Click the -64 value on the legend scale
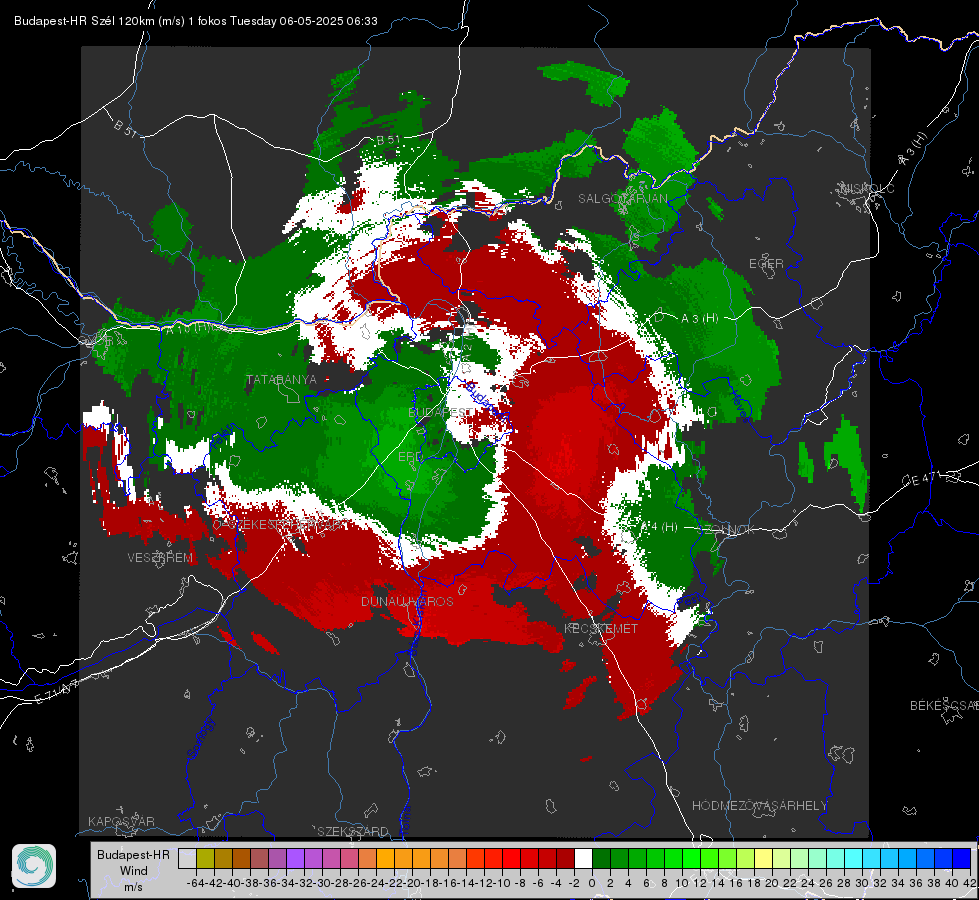This screenshot has width=979, height=900. click(x=196, y=883)
